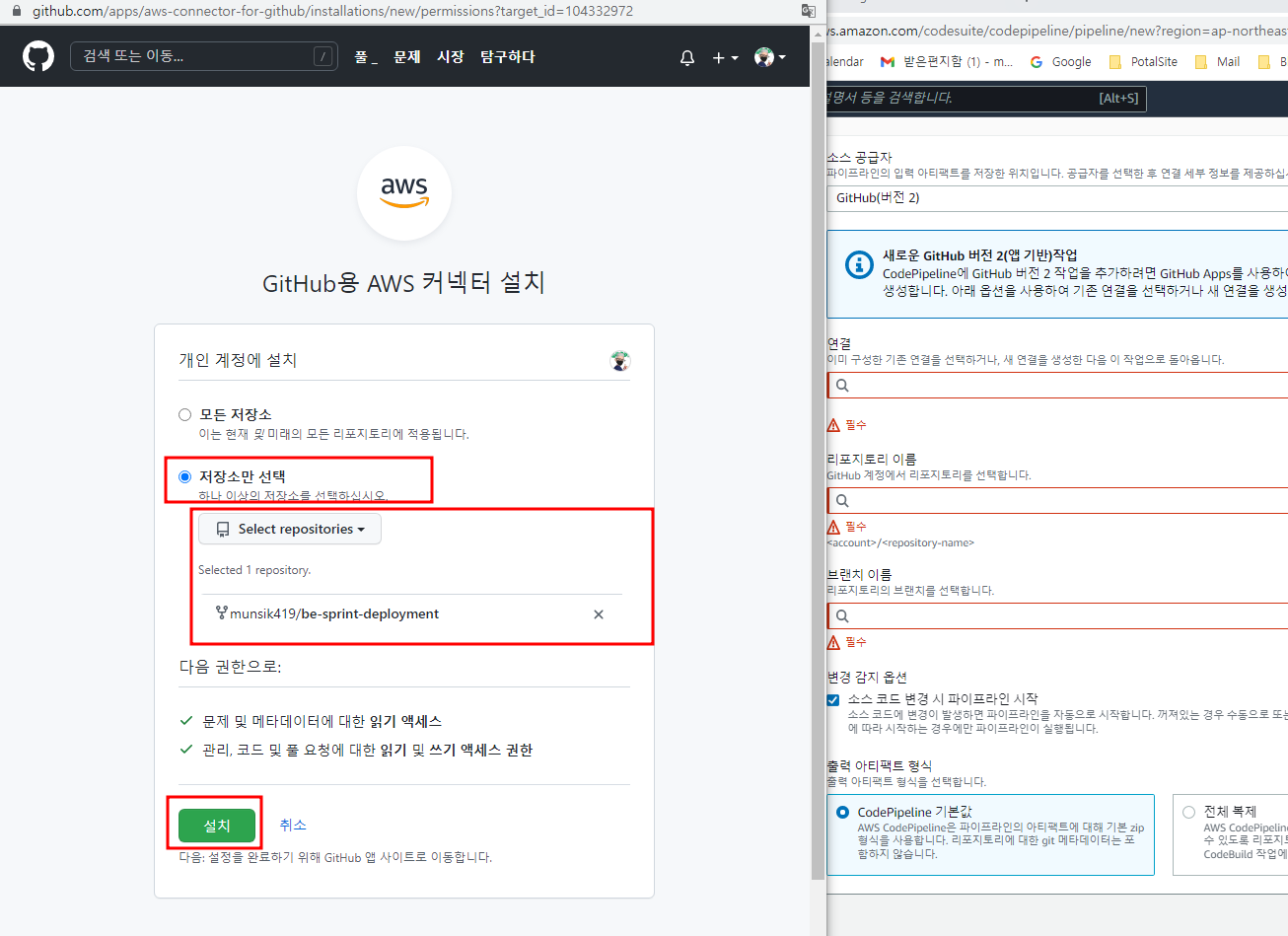
Task: Remove munsik419/be-sprint-deployment with the X
Action: tap(599, 614)
